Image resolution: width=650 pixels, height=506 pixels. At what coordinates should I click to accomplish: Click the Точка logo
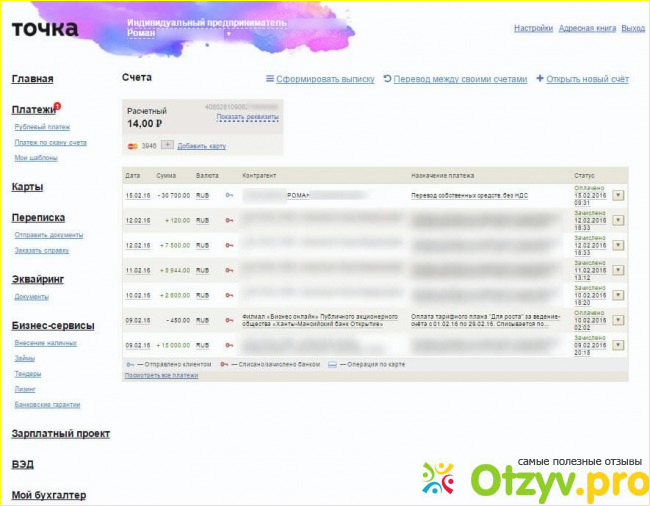point(44,28)
